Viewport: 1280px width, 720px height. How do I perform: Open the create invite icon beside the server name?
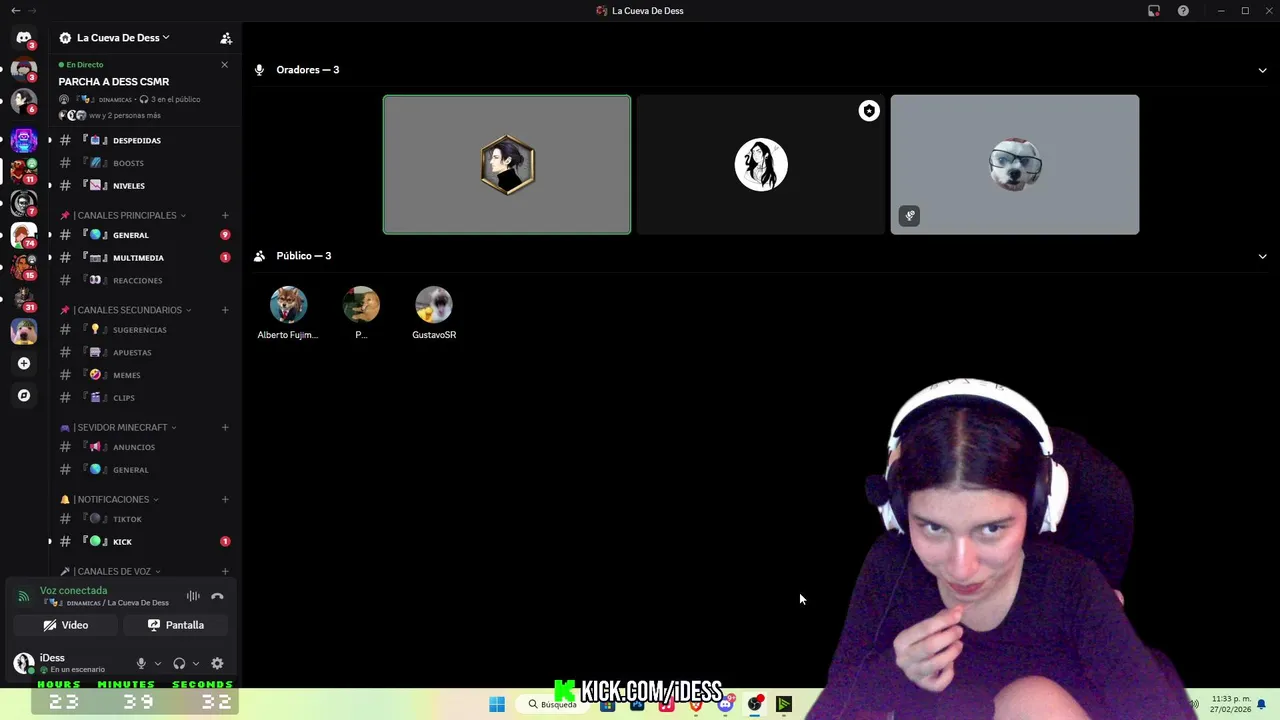(x=226, y=38)
